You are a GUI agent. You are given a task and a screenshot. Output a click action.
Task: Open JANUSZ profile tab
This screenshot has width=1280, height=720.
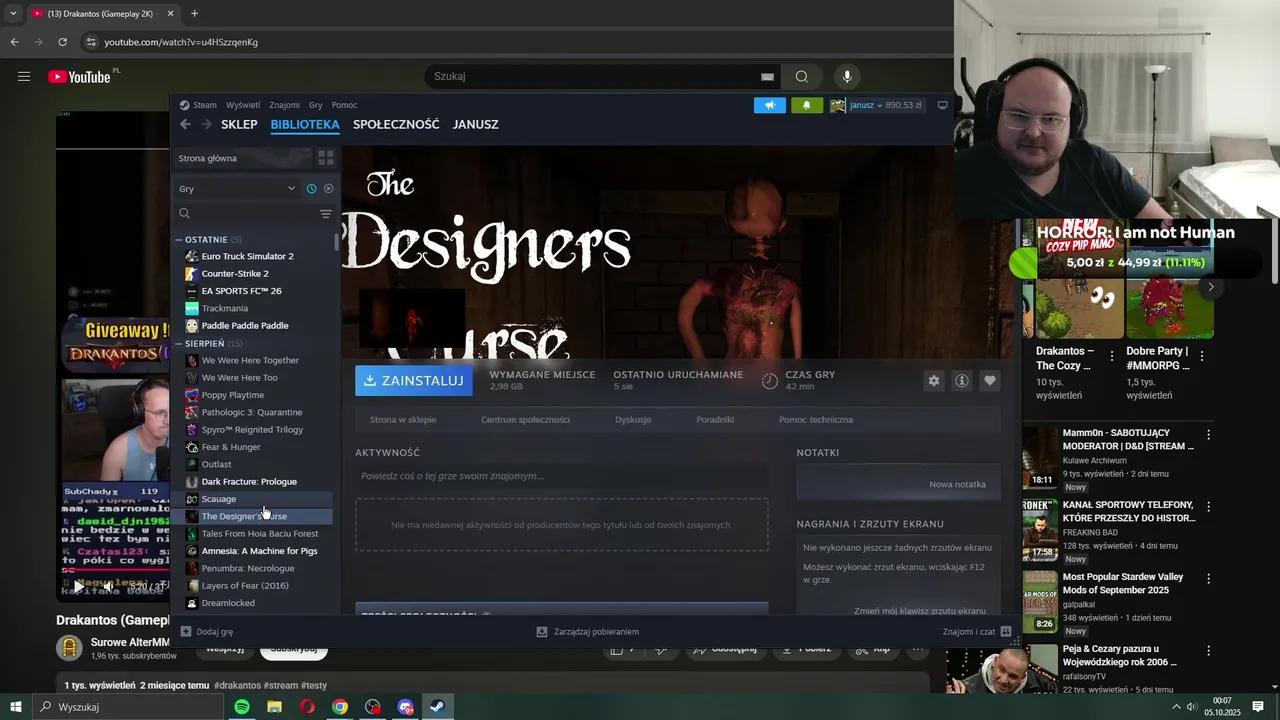(x=475, y=125)
